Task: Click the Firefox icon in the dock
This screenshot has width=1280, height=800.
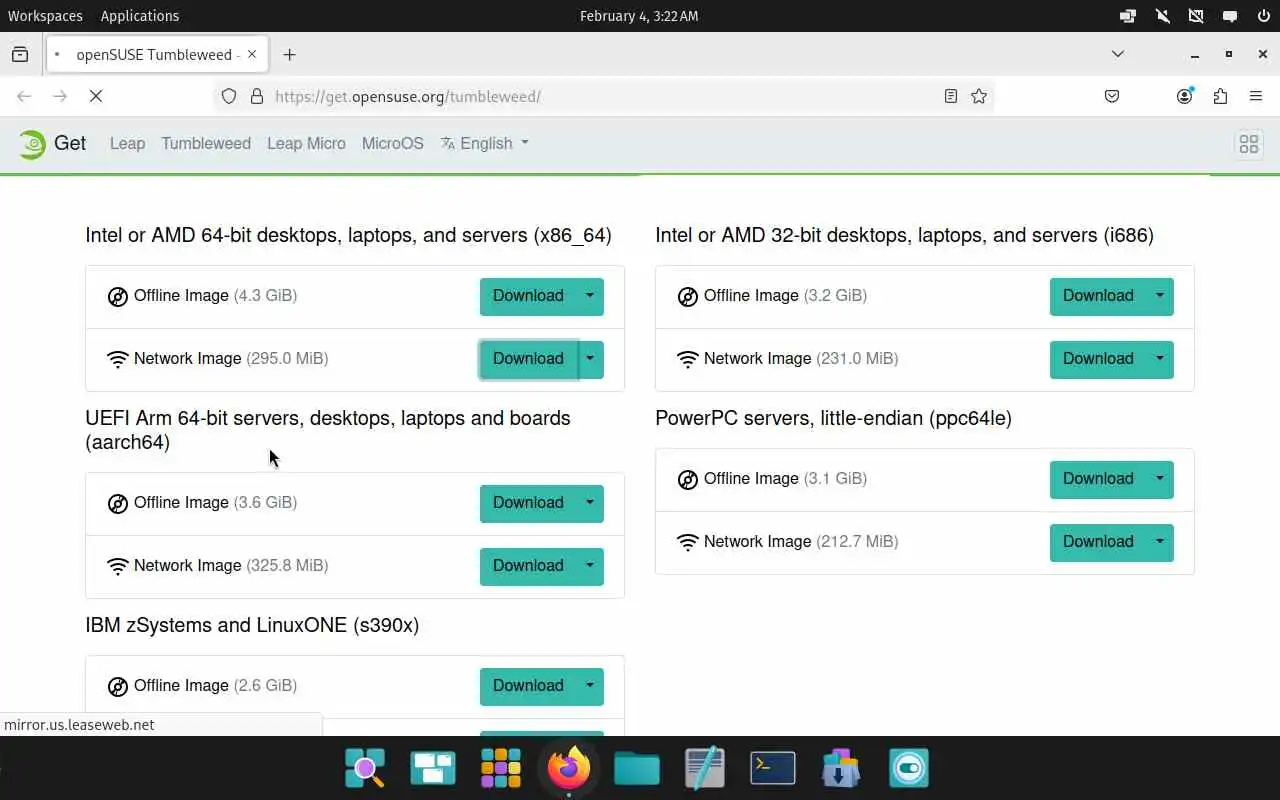Action: pos(569,768)
